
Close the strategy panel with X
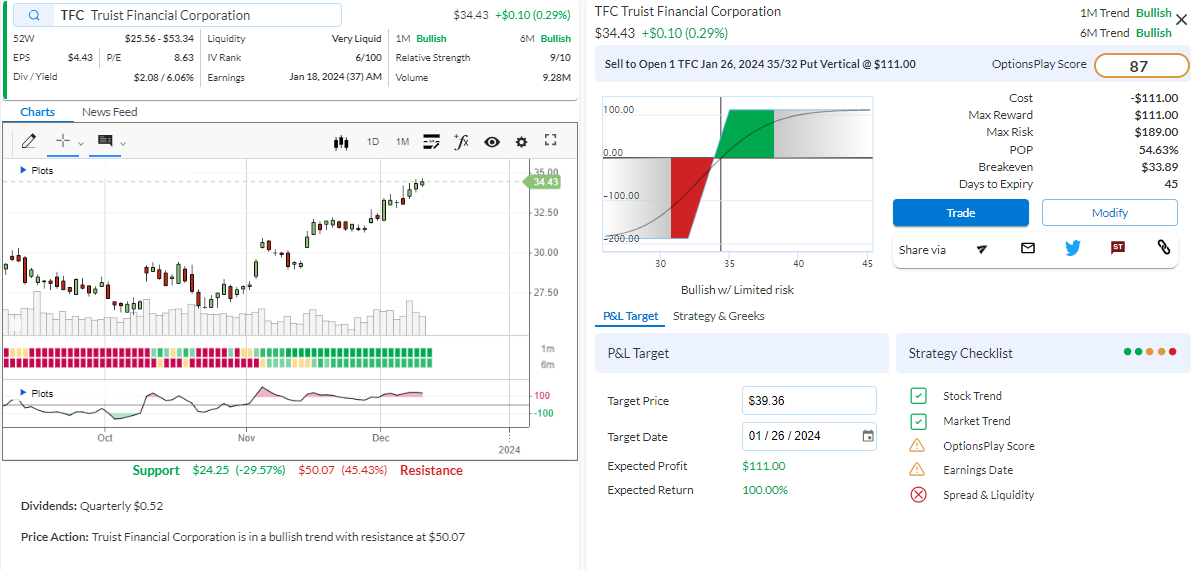point(1180,21)
